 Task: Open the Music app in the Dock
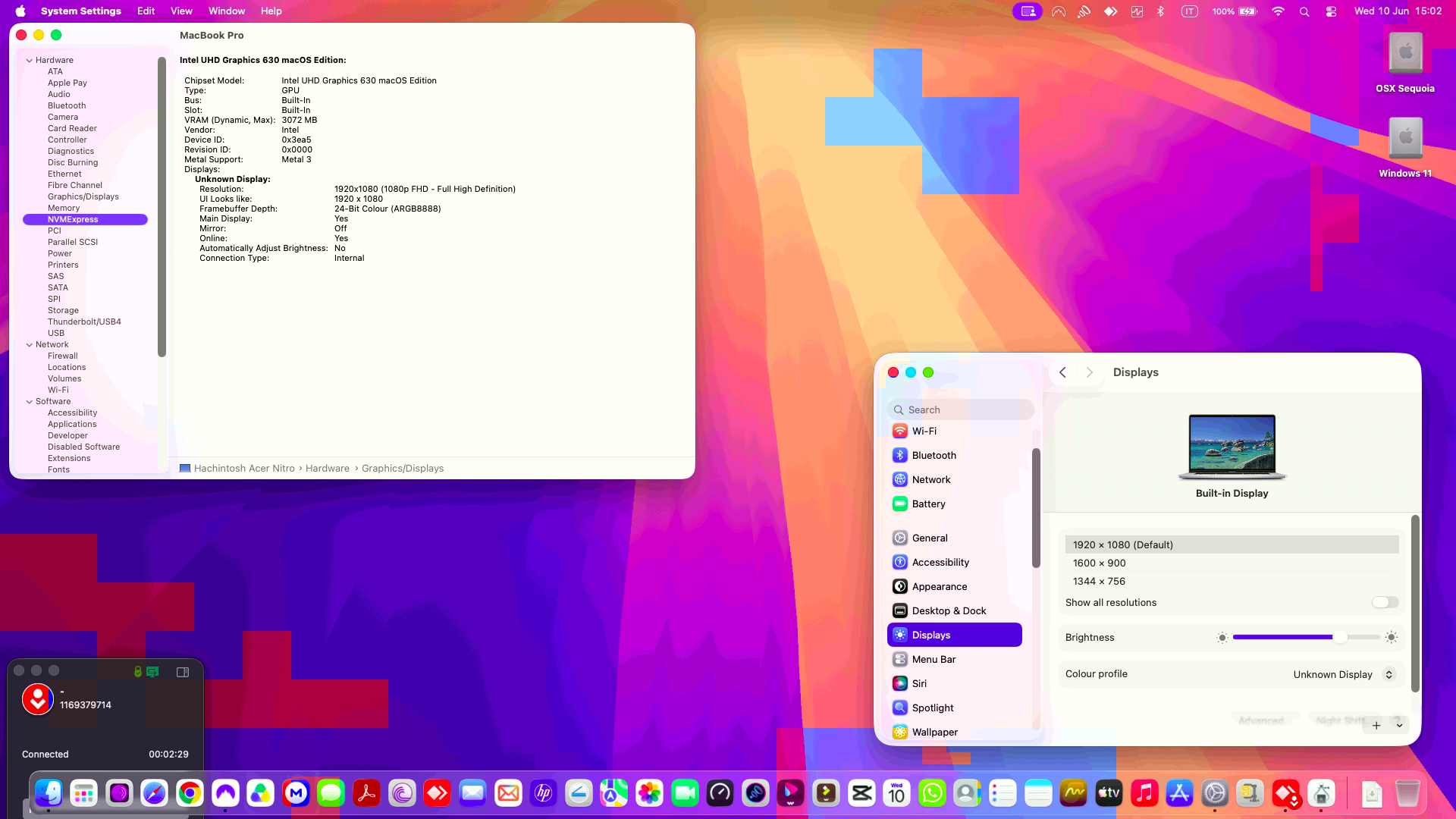click(1144, 793)
